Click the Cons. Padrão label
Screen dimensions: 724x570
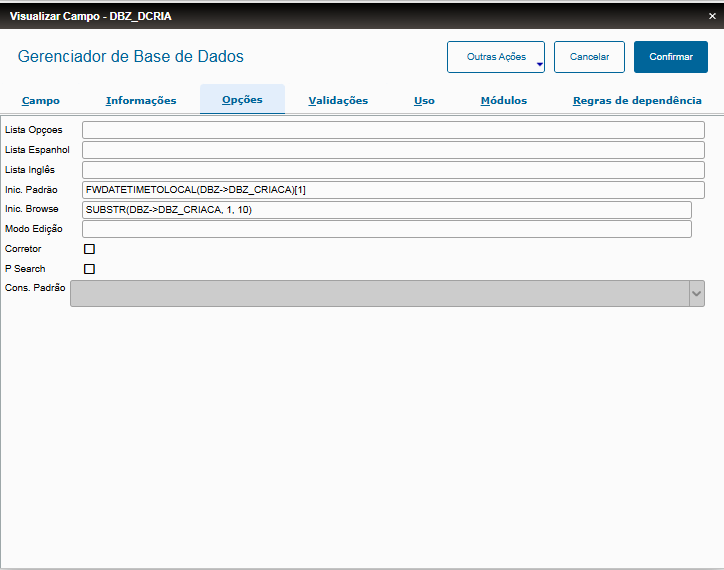(x=35, y=288)
